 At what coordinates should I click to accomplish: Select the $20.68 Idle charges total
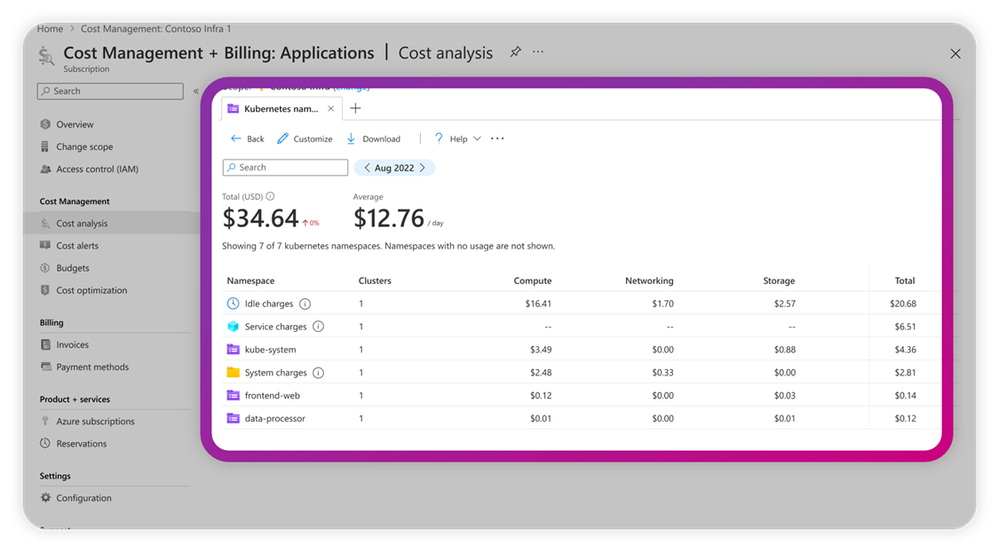903,303
